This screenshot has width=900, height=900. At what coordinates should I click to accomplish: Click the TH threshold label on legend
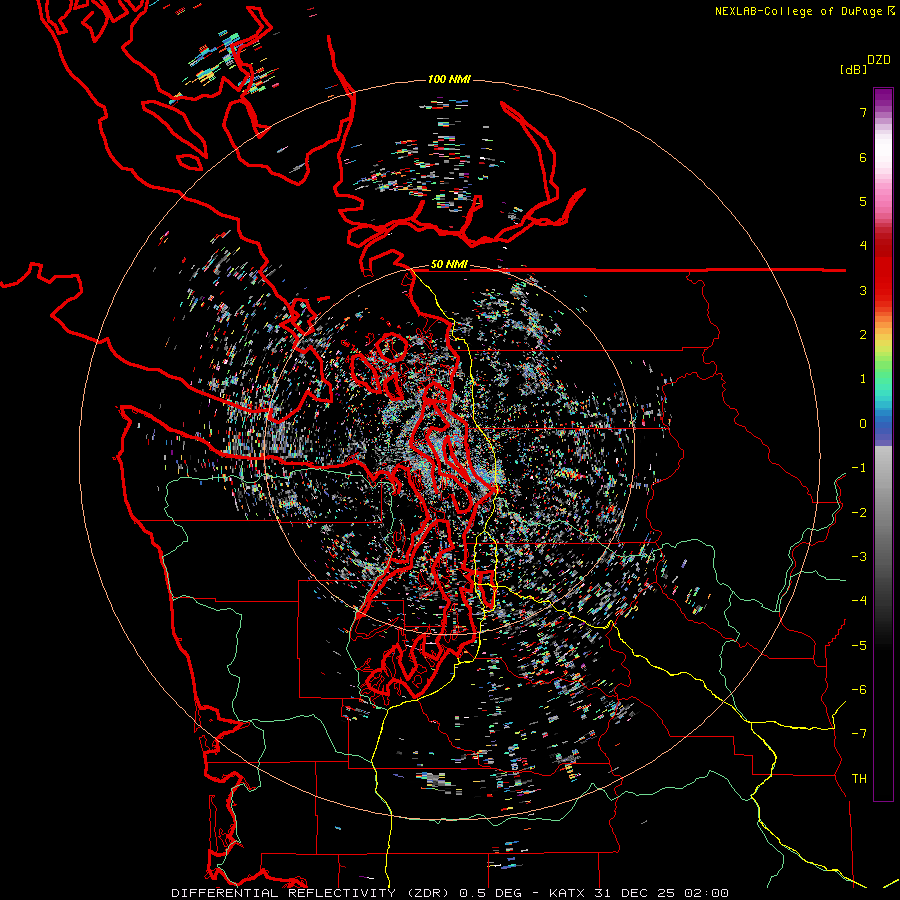pos(859,779)
